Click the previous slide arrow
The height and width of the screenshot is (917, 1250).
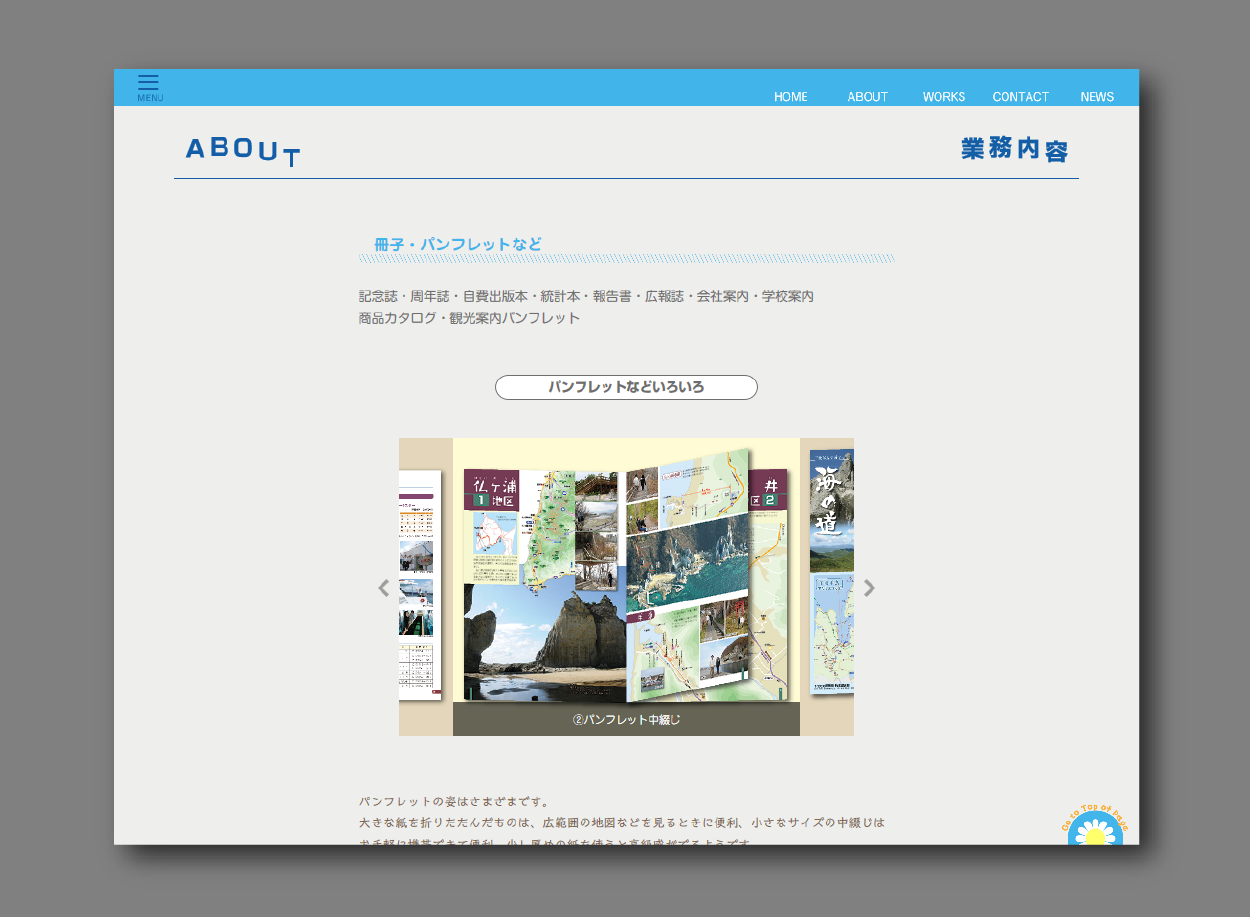tap(383, 588)
